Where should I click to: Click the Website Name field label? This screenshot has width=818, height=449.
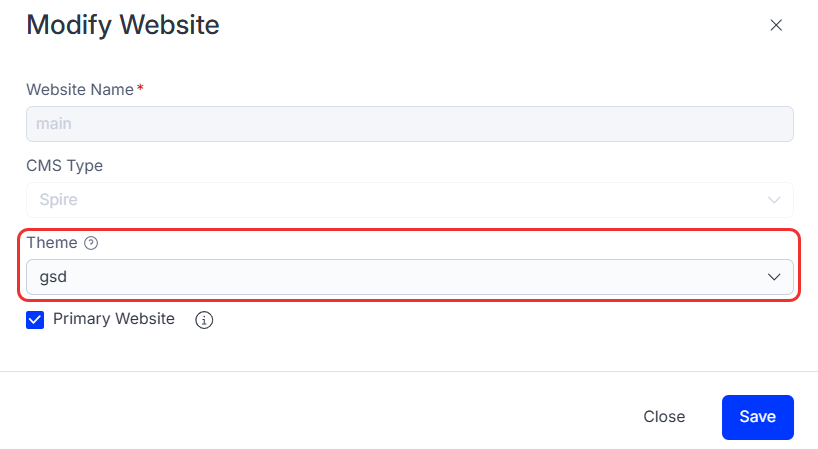80,89
